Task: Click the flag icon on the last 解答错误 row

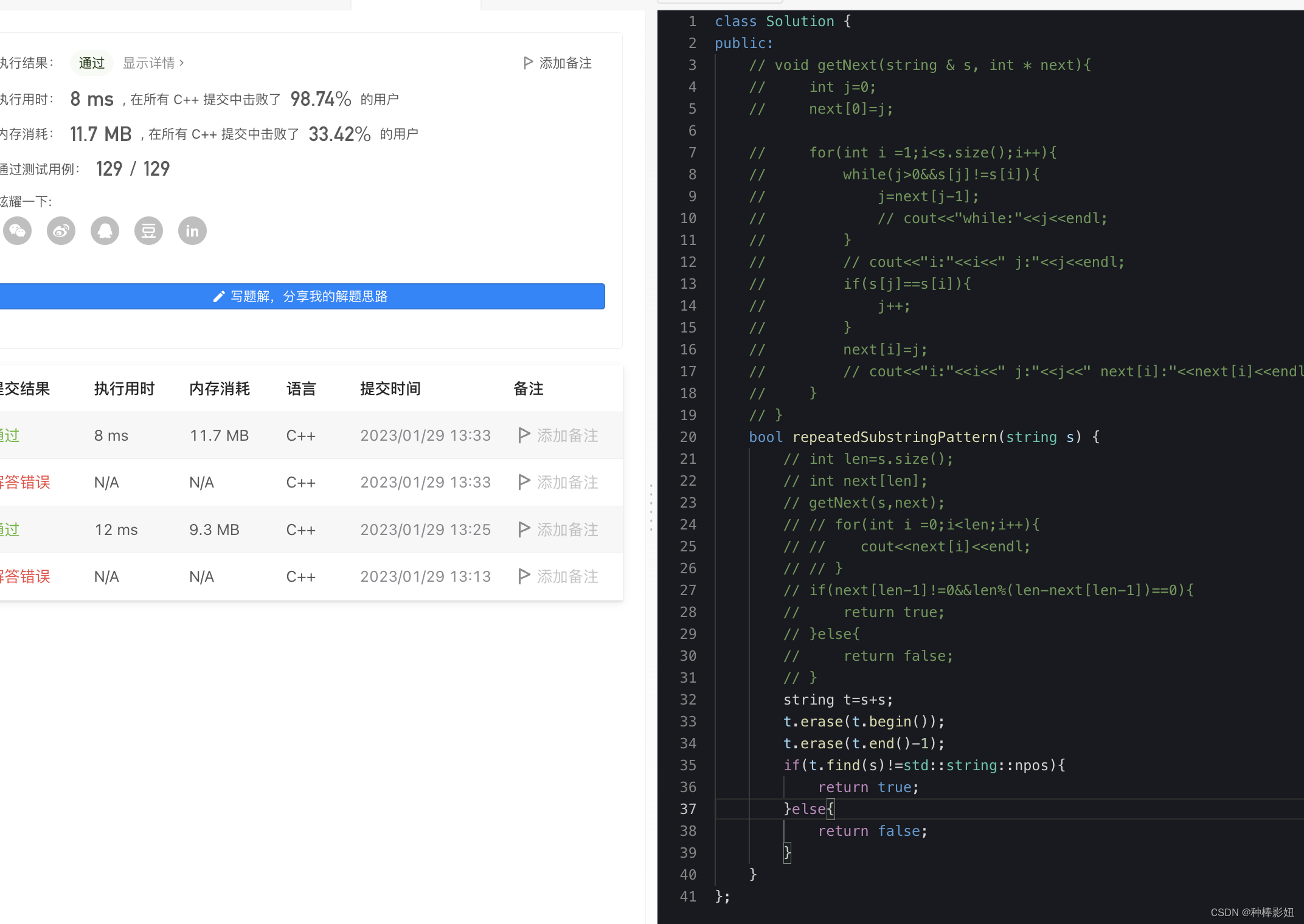Action: [x=524, y=576]
